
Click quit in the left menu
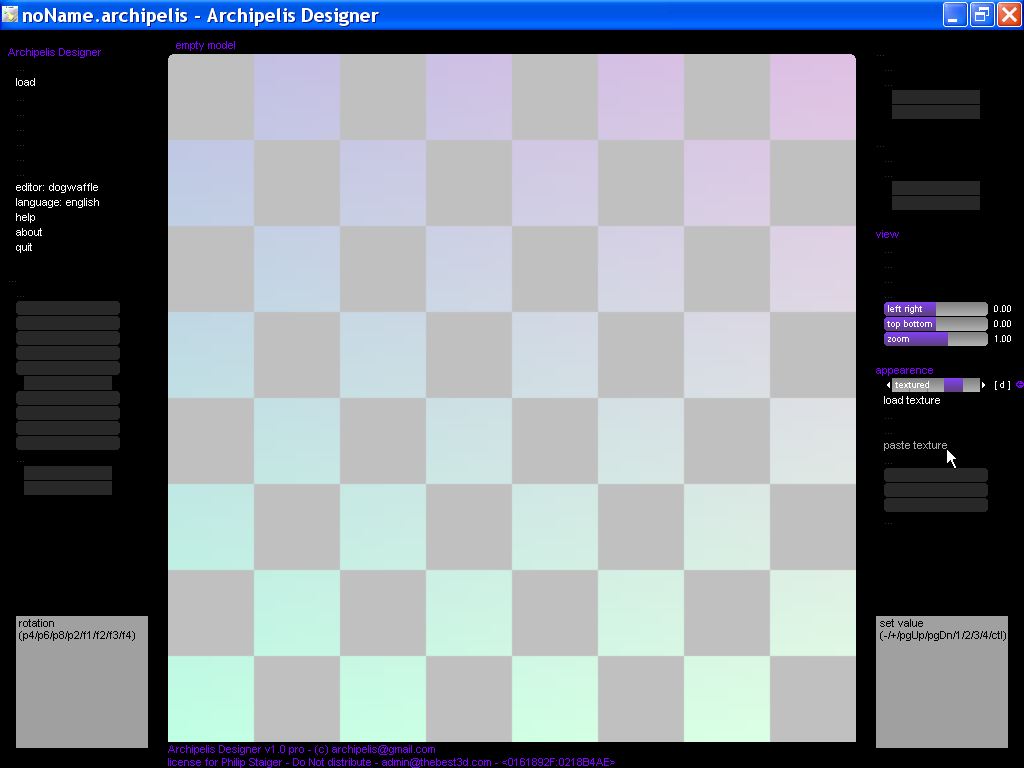click(23, 247)
